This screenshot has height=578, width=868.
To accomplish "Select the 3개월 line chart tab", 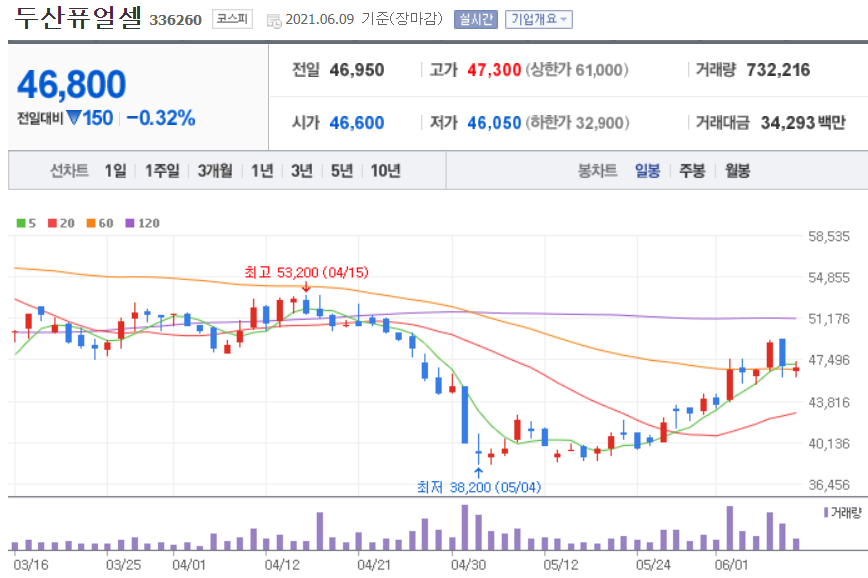I will tap(215, 171).
